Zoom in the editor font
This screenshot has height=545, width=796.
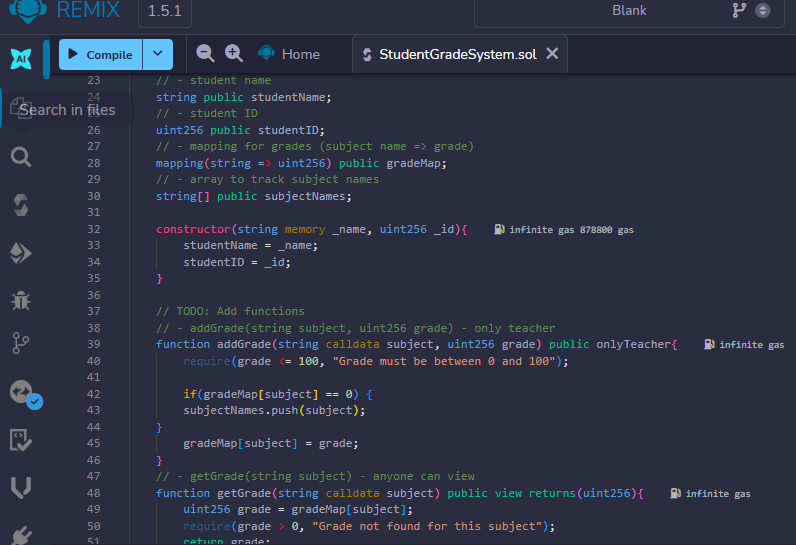pos(234,53)
